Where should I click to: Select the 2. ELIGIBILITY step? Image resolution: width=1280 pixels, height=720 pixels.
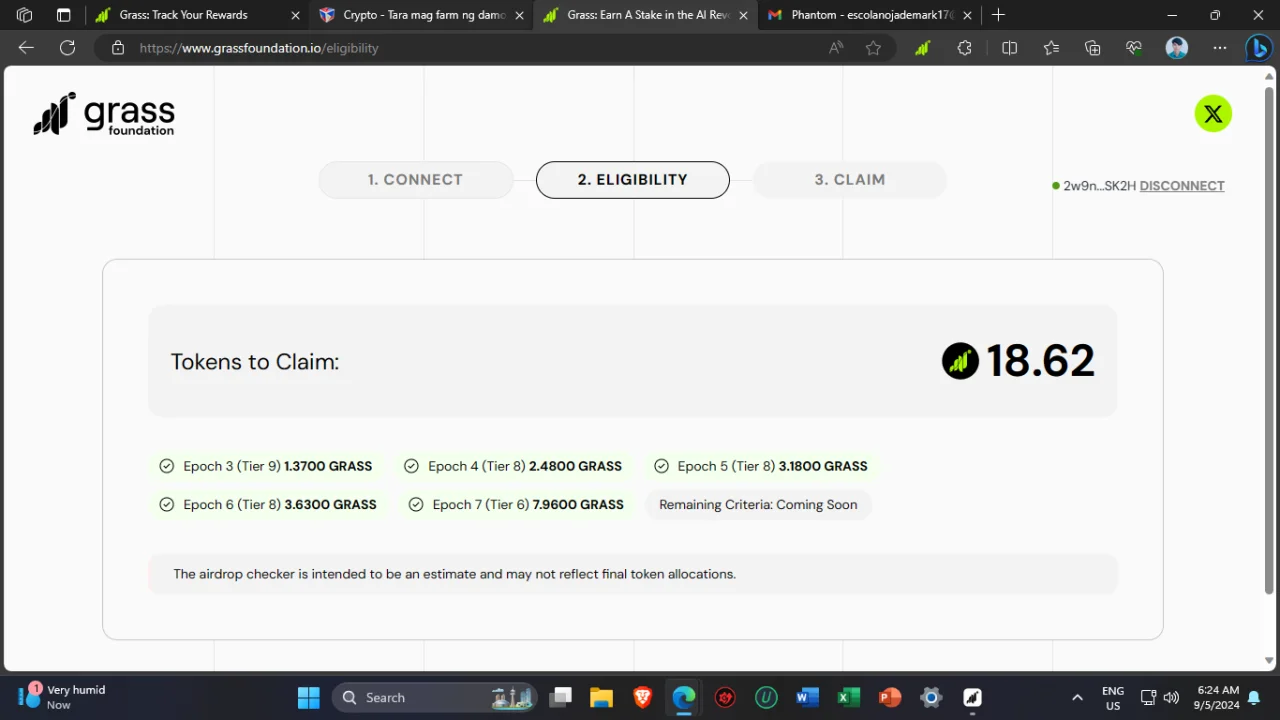[x=633, y=180]
